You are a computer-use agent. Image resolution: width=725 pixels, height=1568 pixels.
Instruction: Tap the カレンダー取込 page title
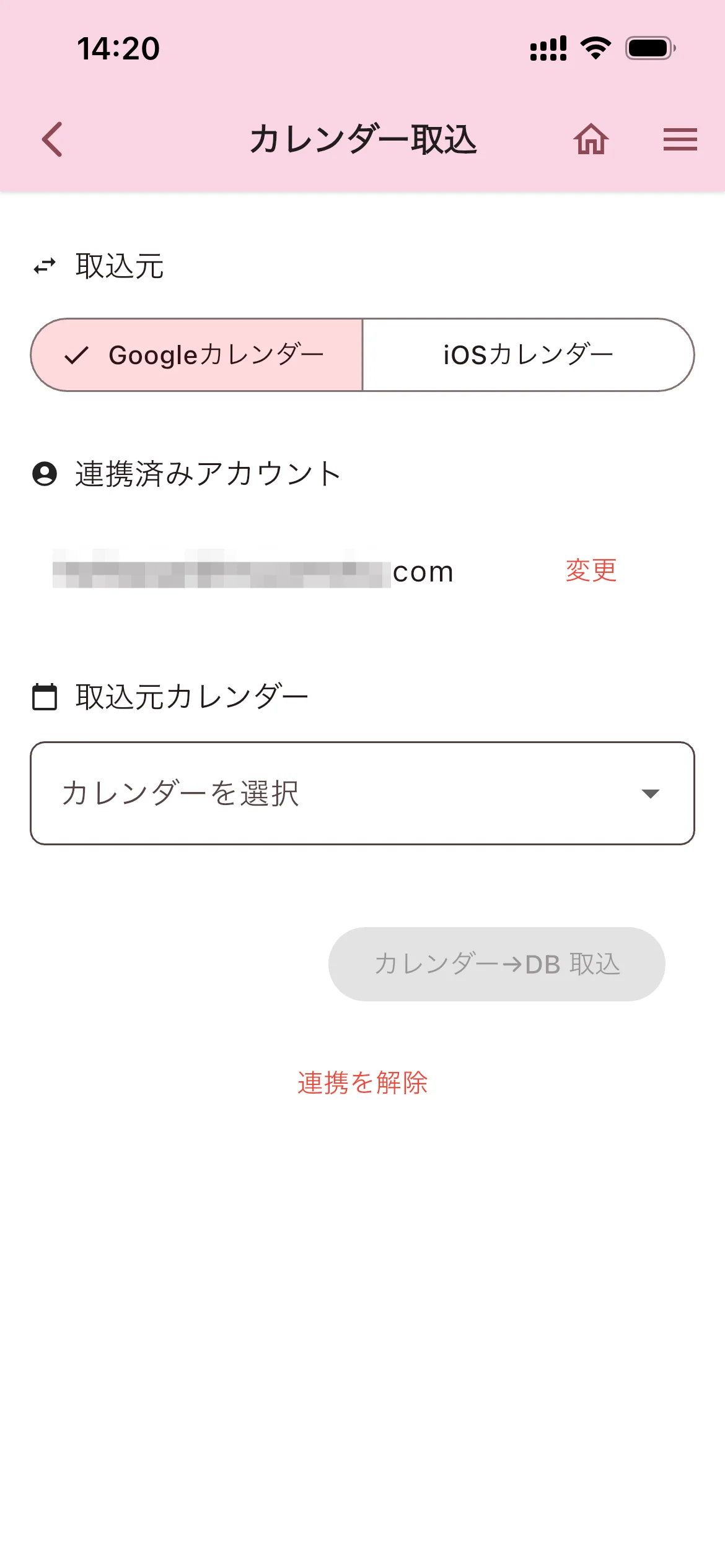[363, 139]
